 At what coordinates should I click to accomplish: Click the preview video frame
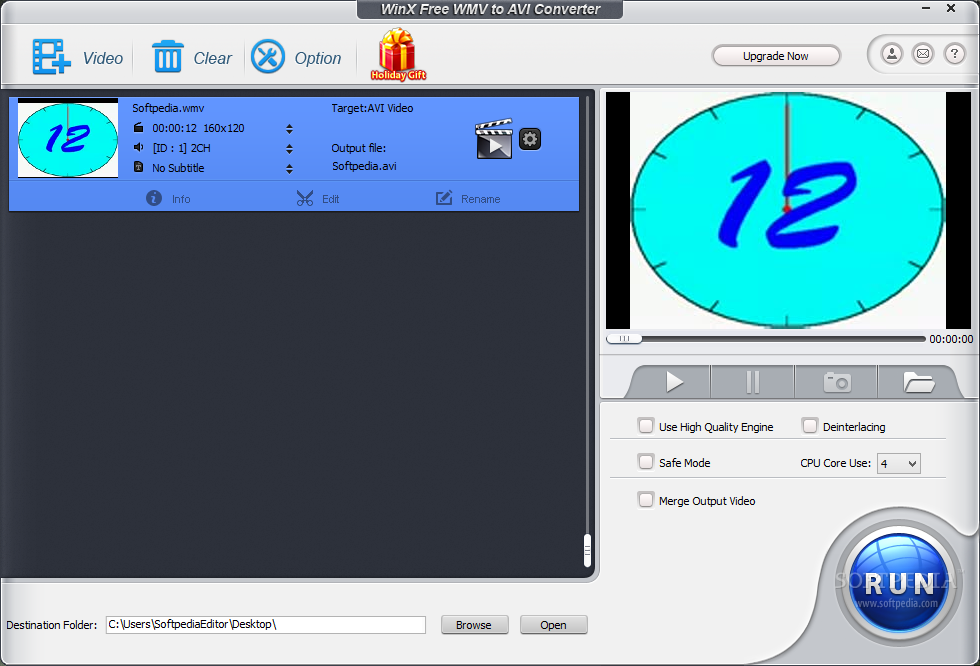[788, 210]
